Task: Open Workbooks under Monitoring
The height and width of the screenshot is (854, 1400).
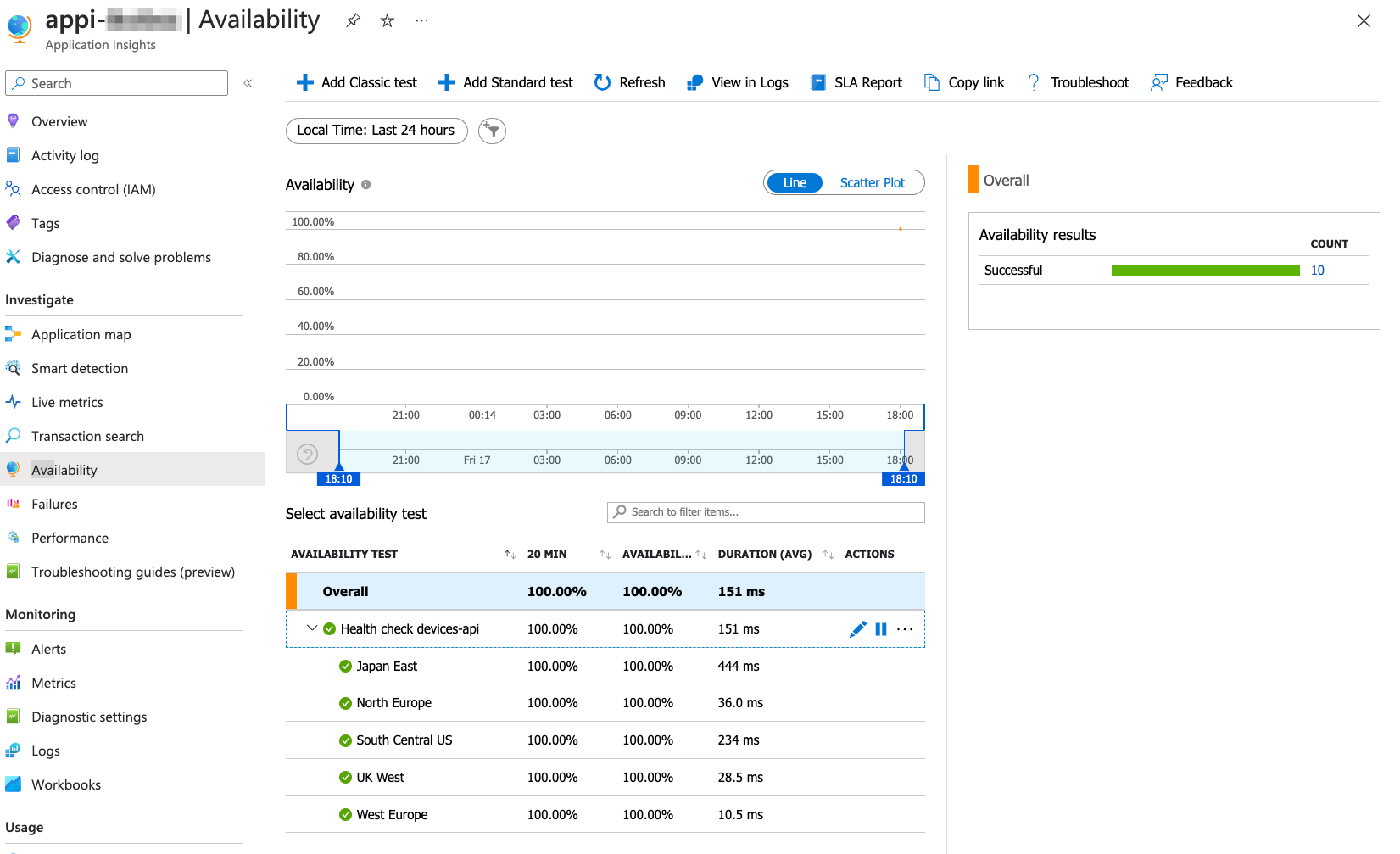Action: pos(66,784)
